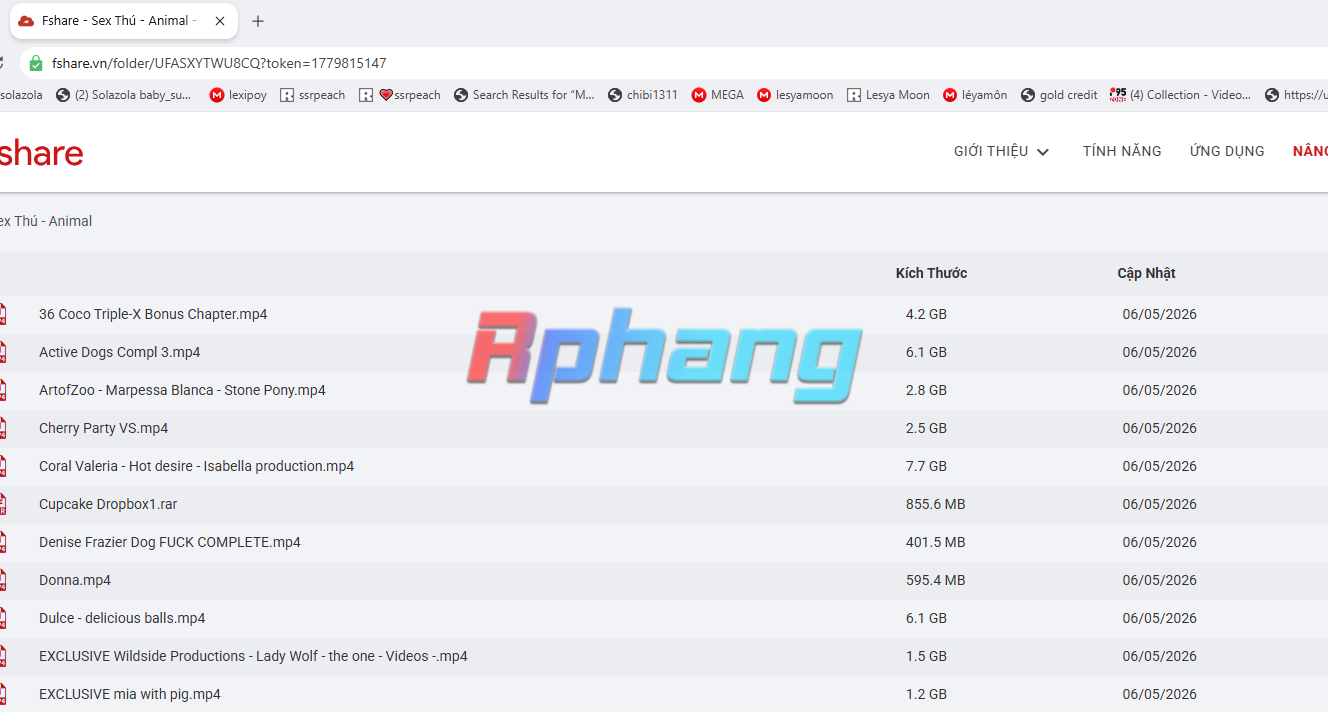
Task: Click the 4.2 GB size cell
Action: pyautogui.click(x=926, y=314)
